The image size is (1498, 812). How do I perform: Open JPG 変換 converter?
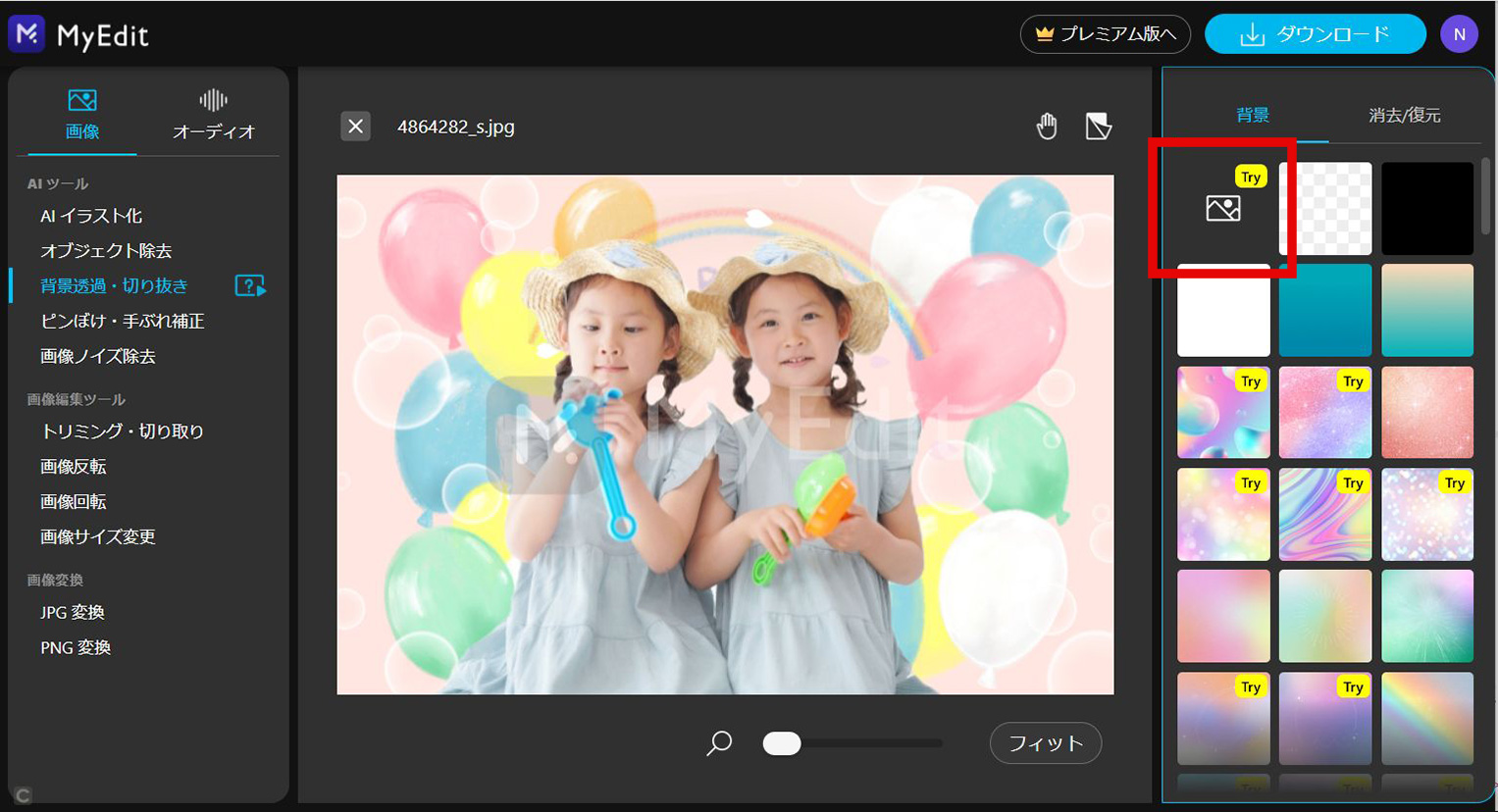(x=72, y=613)
